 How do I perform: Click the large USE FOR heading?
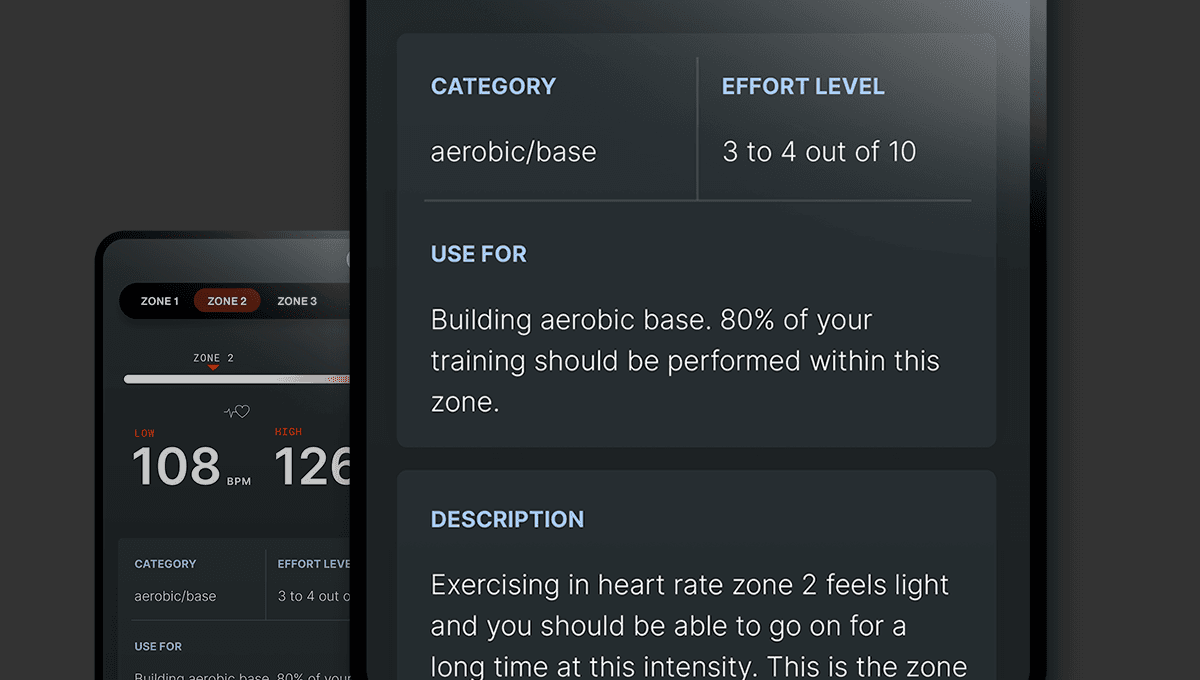click(x=478, y=254)
